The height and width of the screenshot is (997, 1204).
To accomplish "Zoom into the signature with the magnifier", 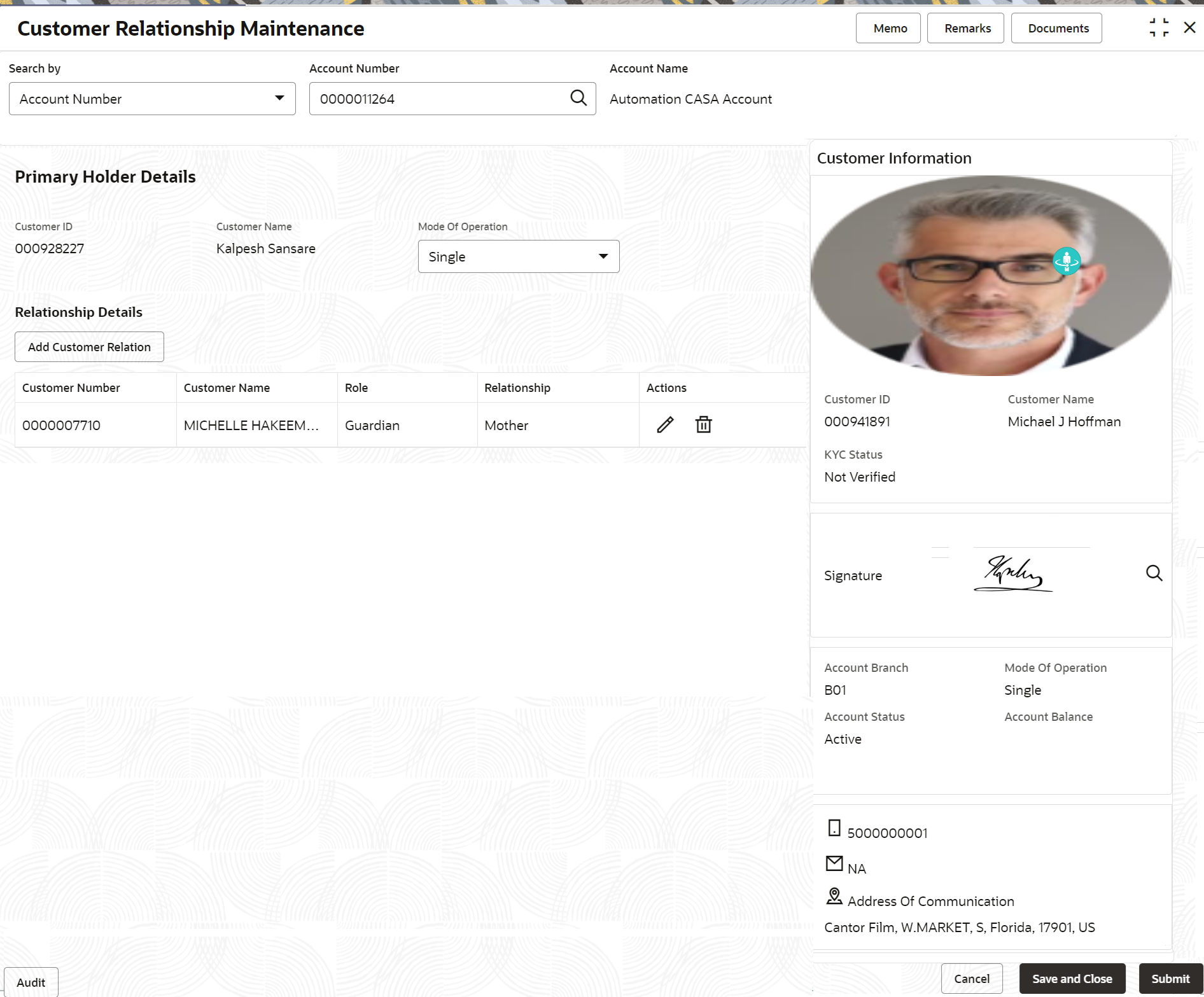I will coord(1154,573).
